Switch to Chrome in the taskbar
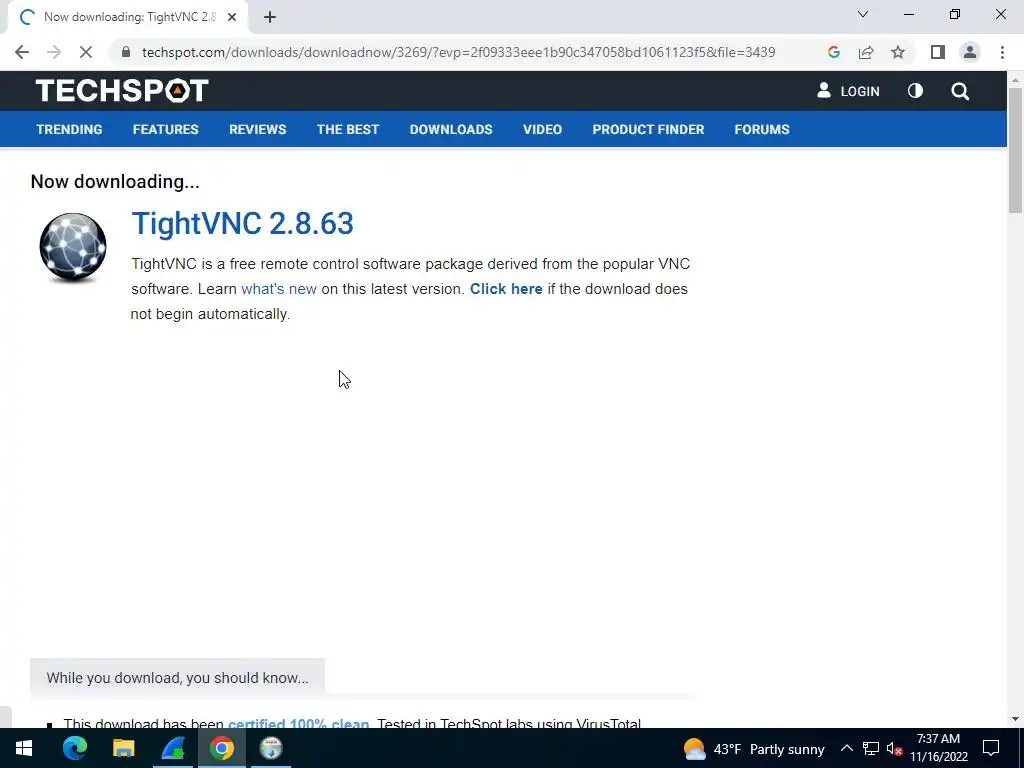 tap(221, 748)
